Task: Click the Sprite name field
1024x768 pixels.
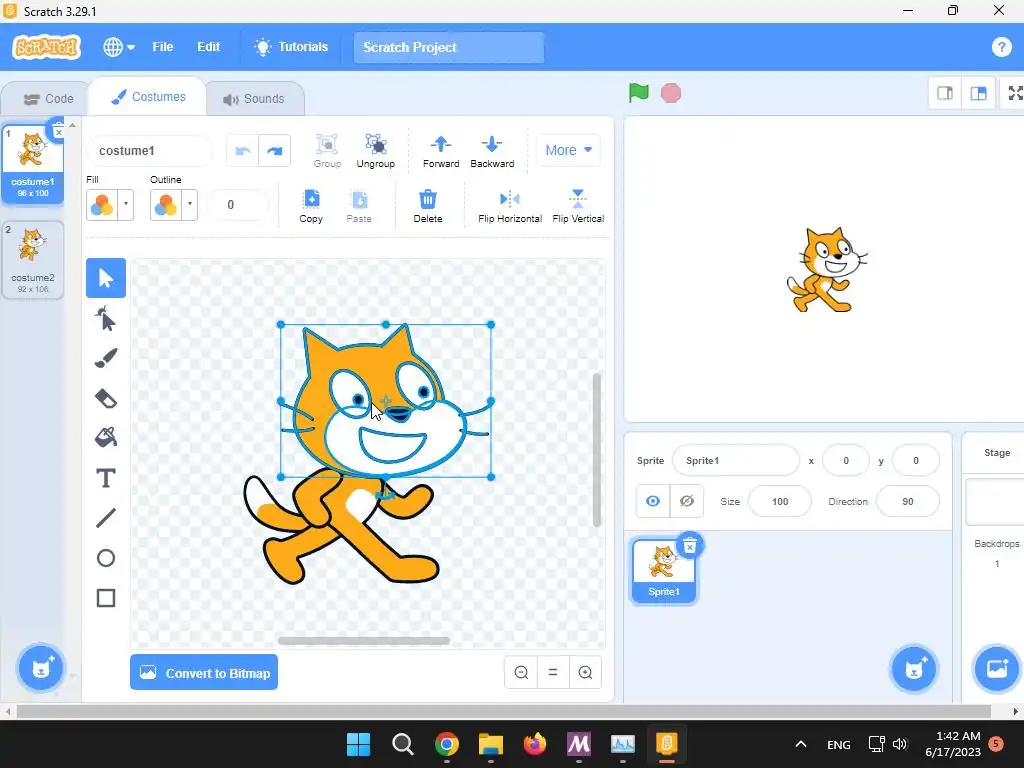Action: (736, 460)
